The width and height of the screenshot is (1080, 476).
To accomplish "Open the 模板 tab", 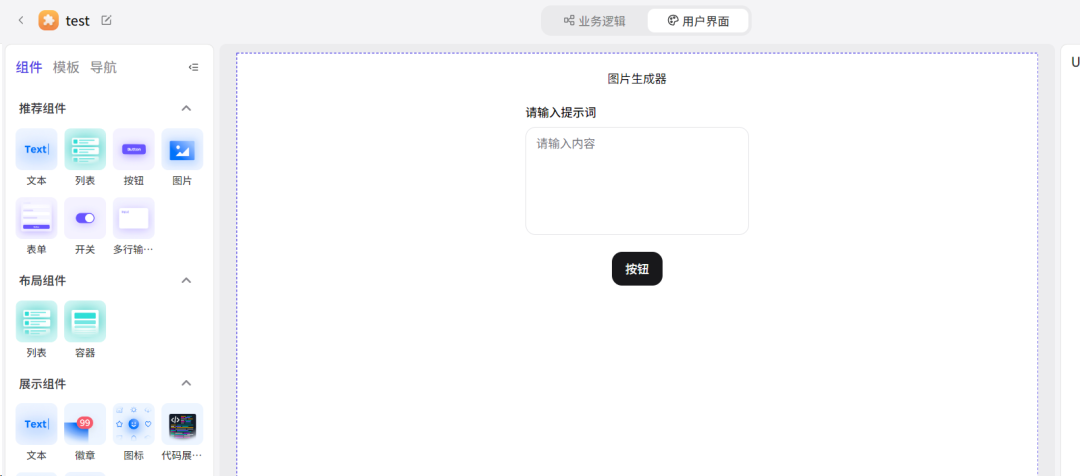I will pos(66,68).
